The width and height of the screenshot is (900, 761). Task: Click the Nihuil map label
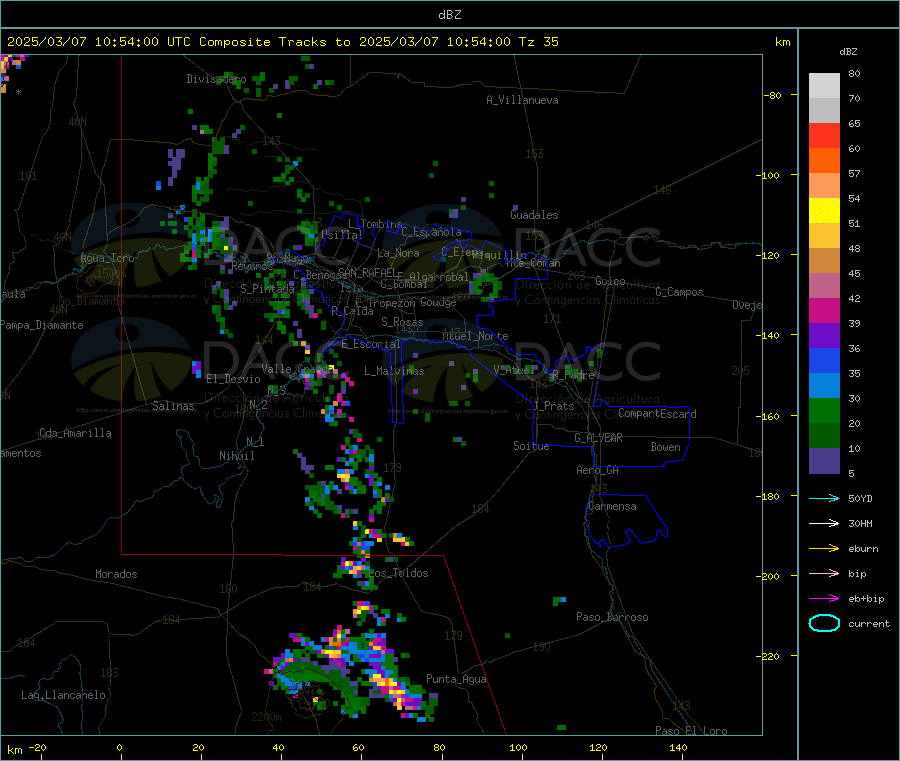[x=237, y=456]
